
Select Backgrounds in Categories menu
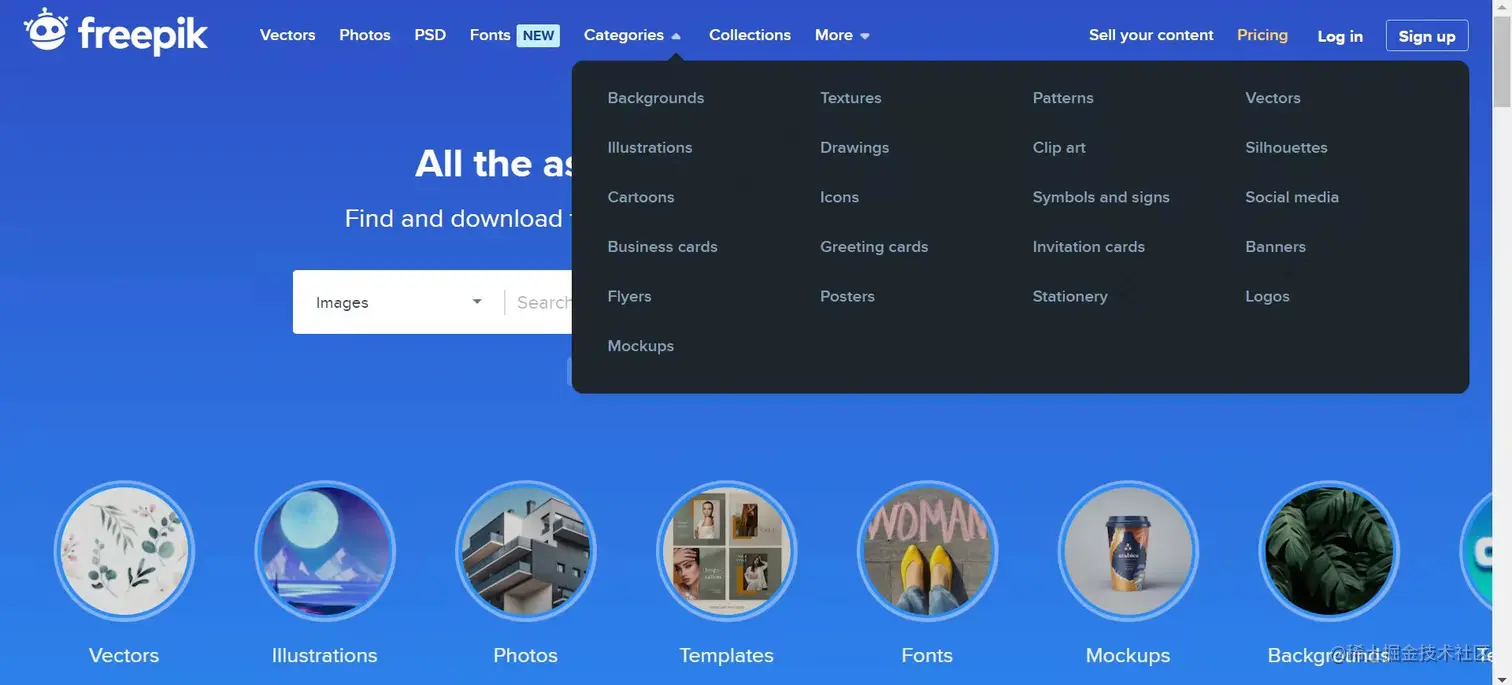point(656,98)
